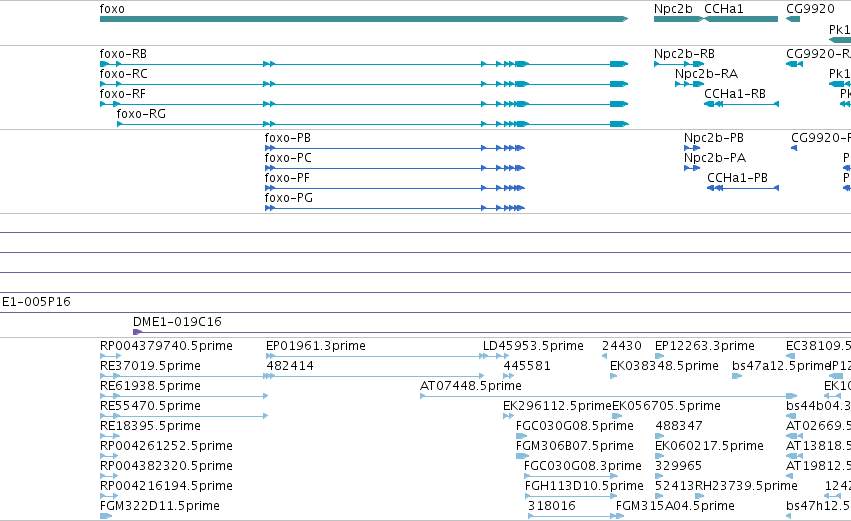
Task: Click the AT07448.5prime EST
Action: pyautogui.click(x=608, y=396)
